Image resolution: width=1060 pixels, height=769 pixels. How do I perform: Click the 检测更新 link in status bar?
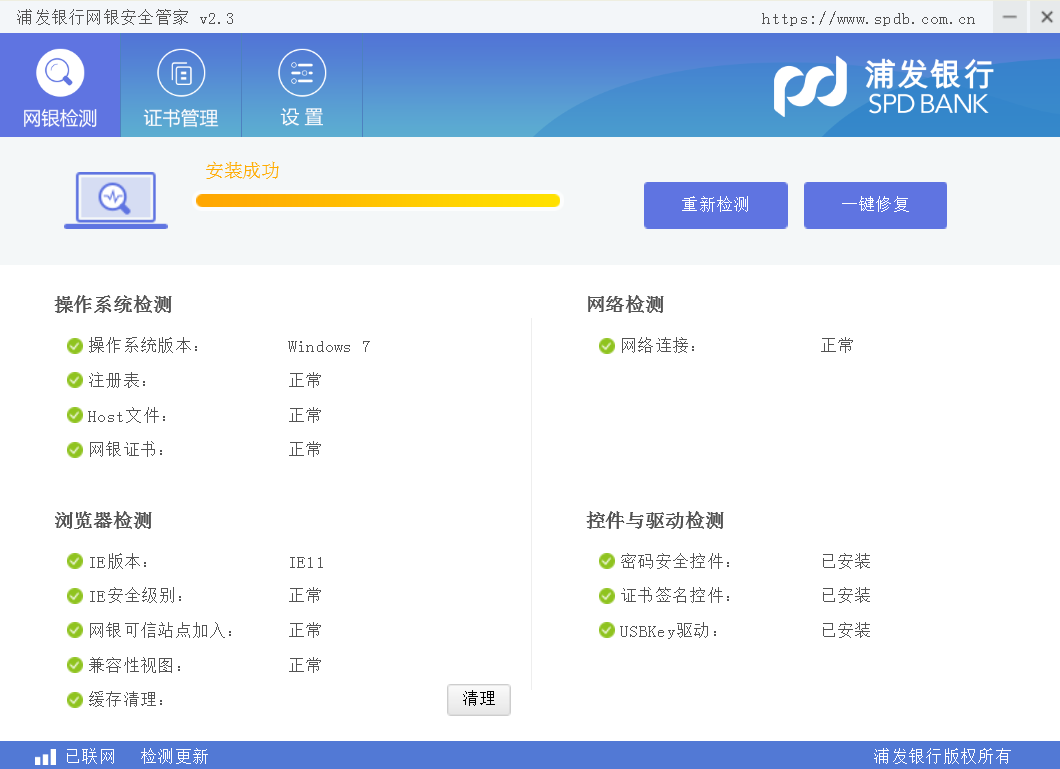pos(174,757)
